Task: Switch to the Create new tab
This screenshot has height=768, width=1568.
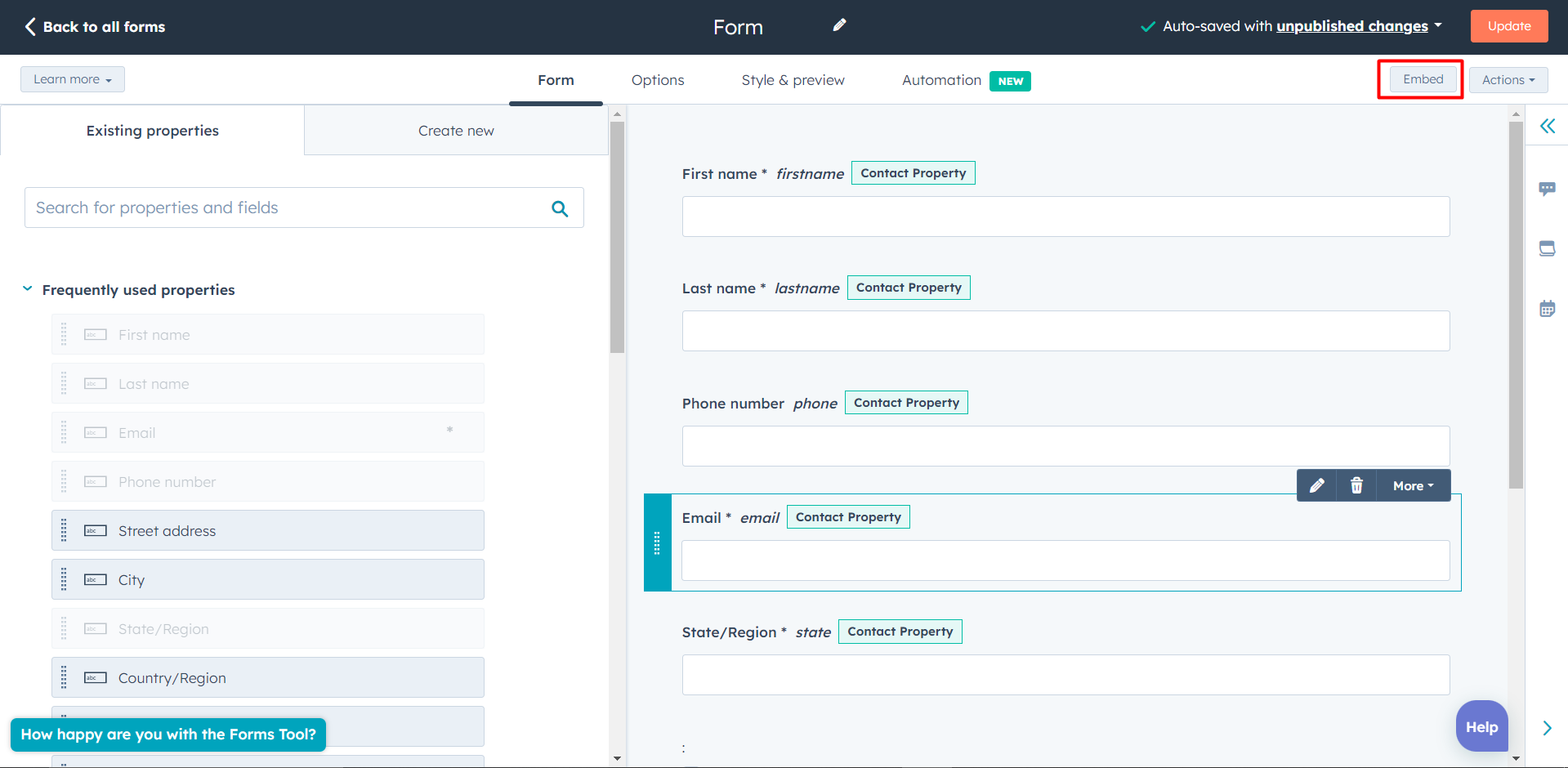Action: (x=456, y=130)
